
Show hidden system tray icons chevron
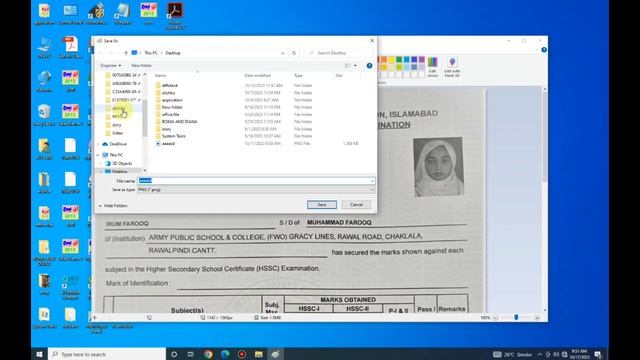(x=540, y=354)
